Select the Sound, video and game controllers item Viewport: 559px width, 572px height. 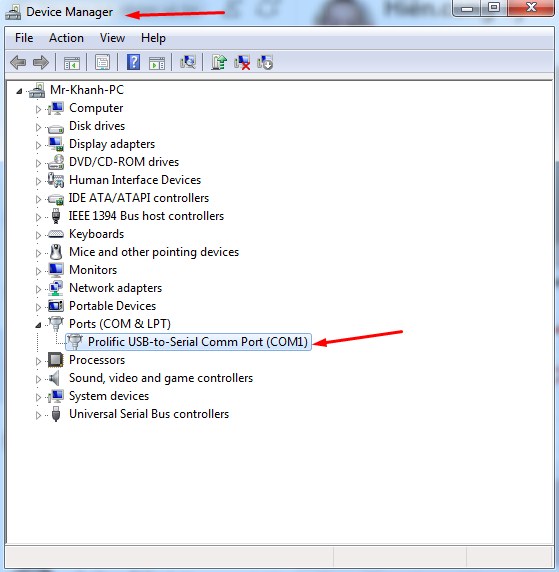(161, 378)
